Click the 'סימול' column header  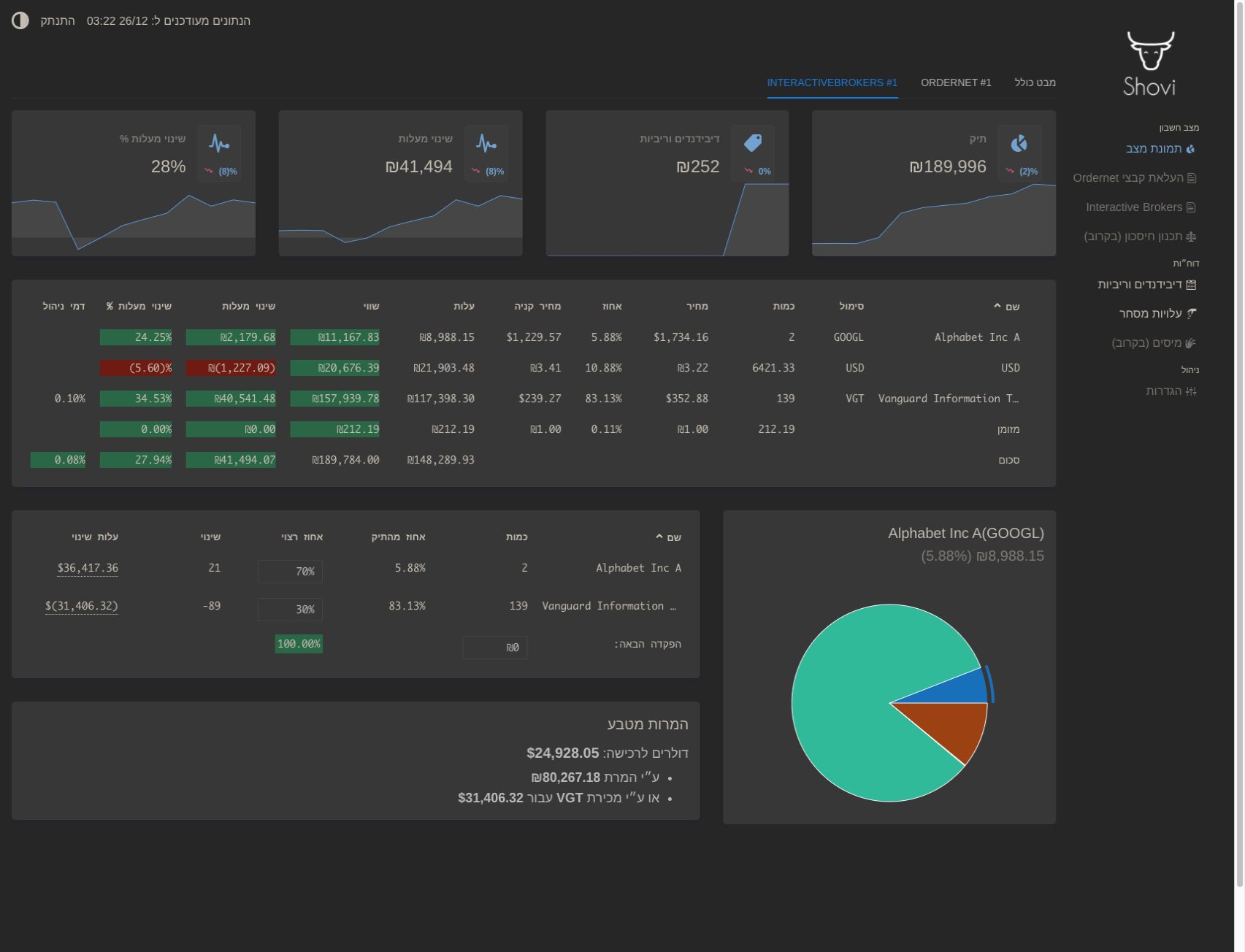click(851, 306)
